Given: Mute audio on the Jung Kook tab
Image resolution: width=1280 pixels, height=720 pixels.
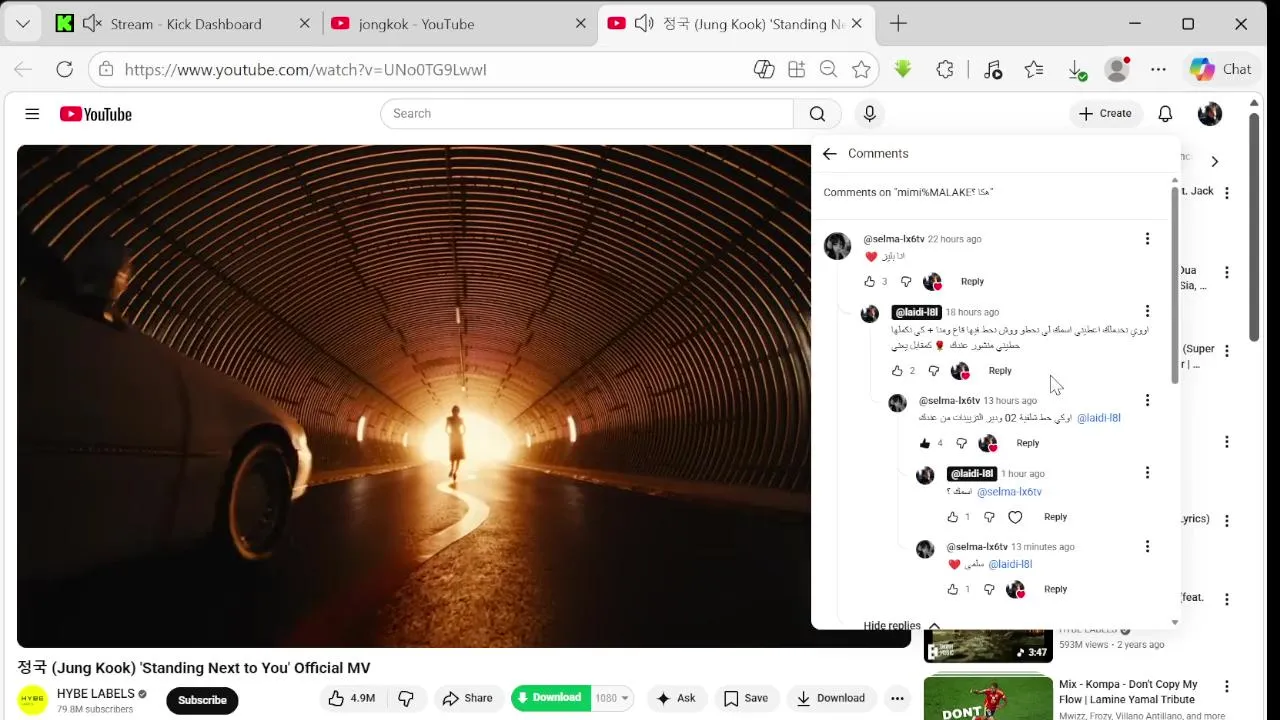Looking at the screenshot, I should [x=644, y=24].
